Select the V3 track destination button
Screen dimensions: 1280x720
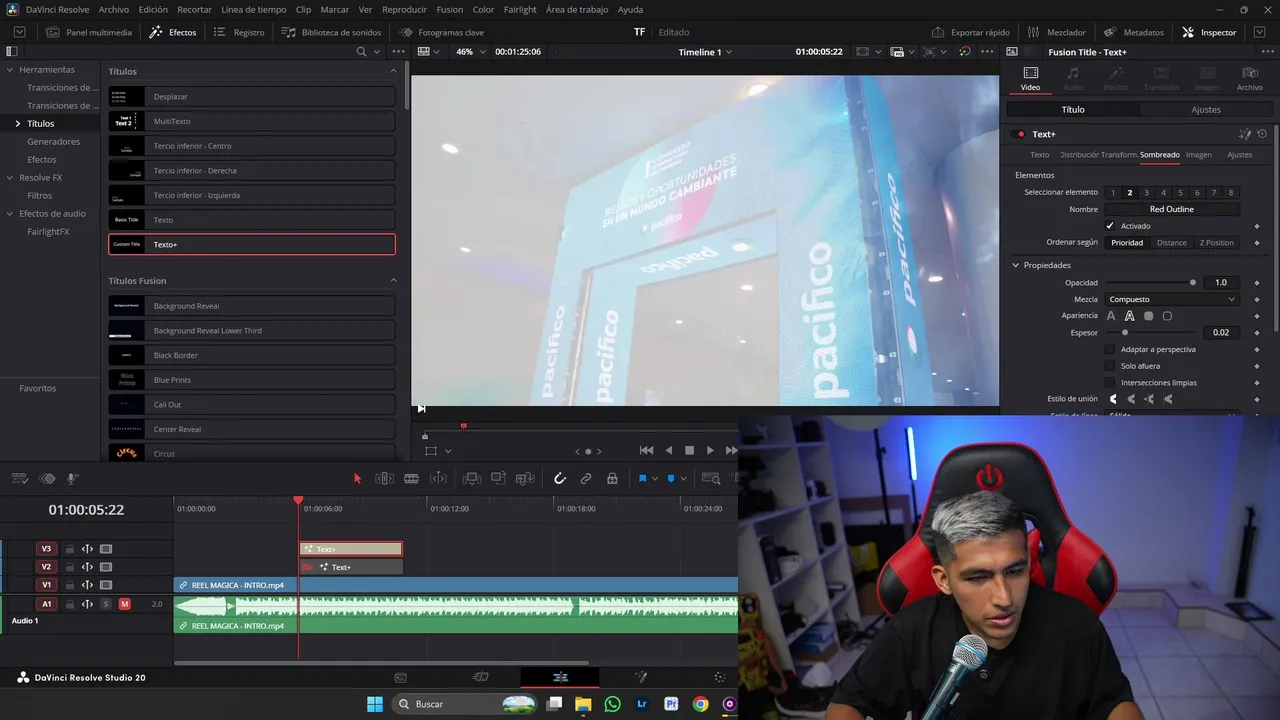(x=46, y=549)
